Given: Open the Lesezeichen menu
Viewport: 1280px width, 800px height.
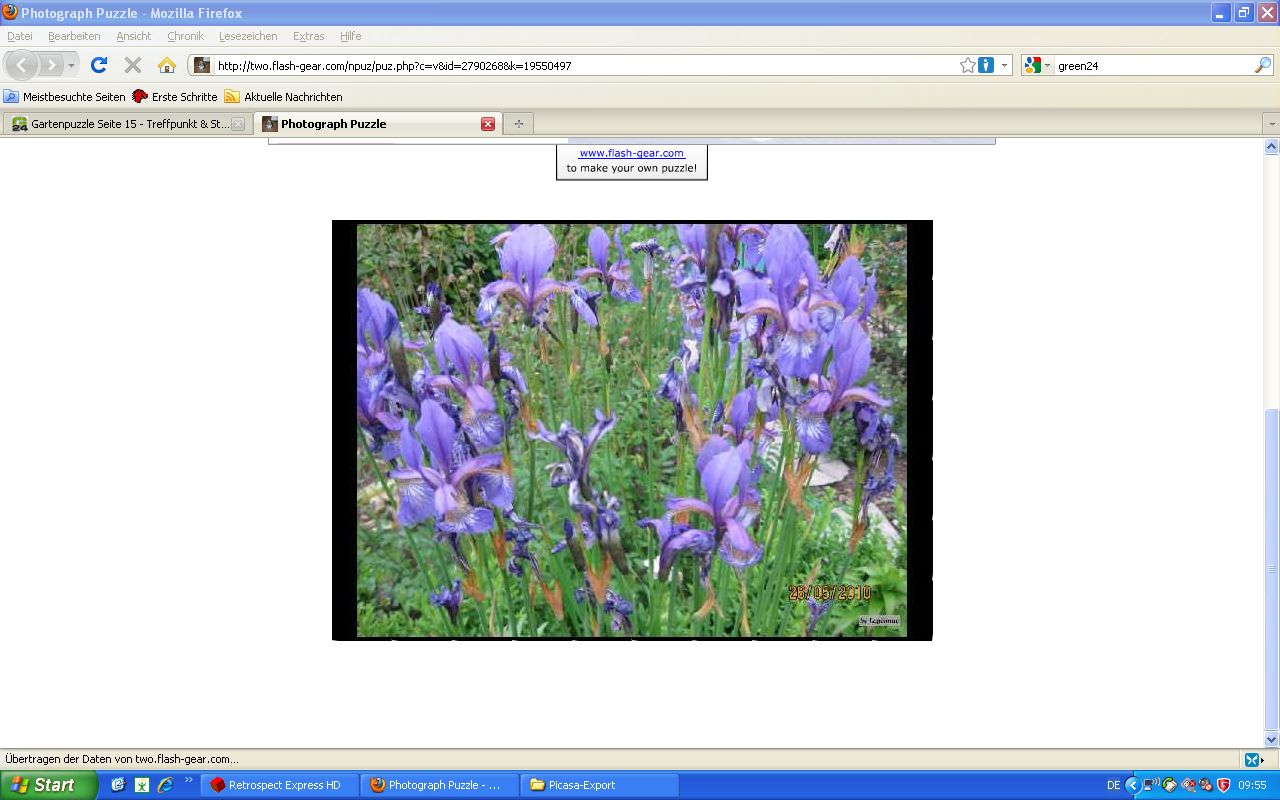Looking at the screenshot, I should pos(248,36).
